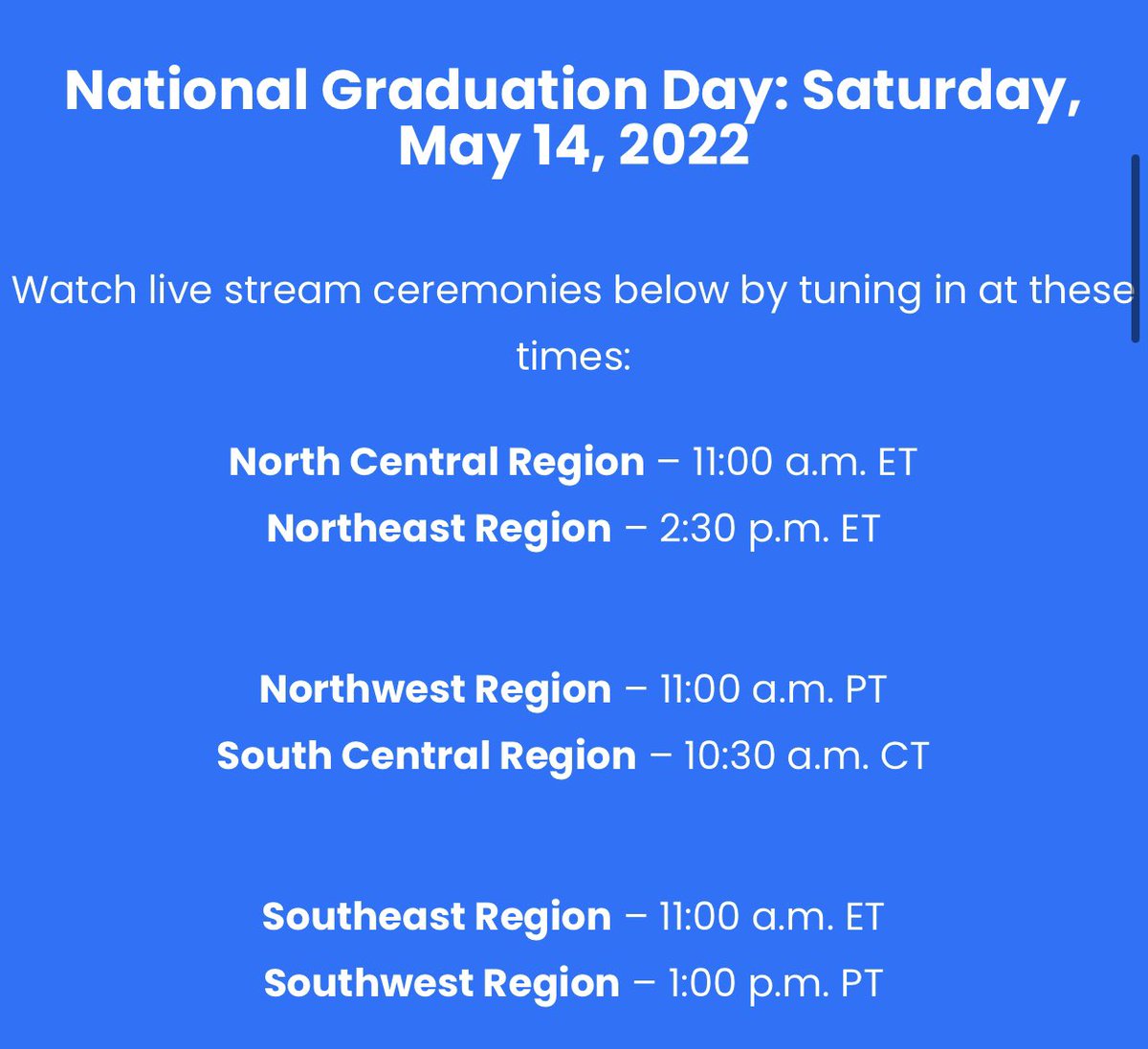
Task: Select the Southwest Region label
Action: click(442, 984)
